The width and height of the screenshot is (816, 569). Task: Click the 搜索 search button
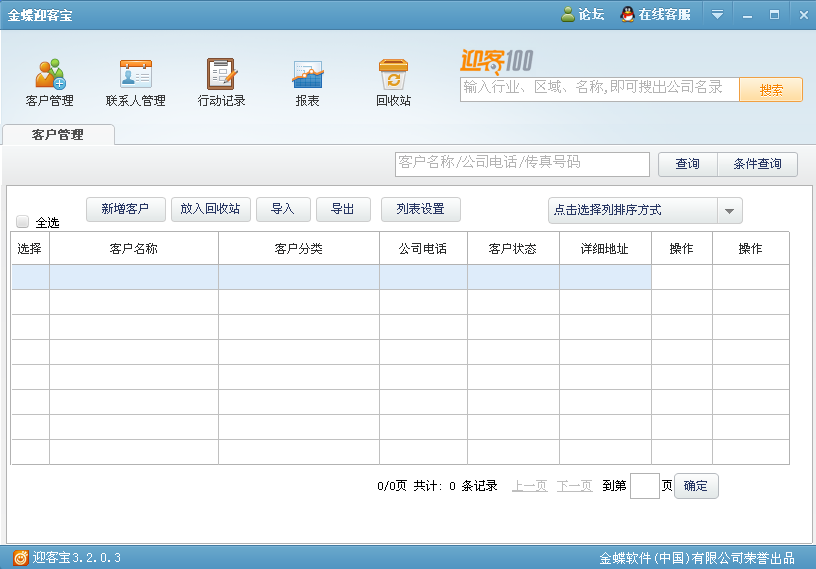click(x=771, y=90)
